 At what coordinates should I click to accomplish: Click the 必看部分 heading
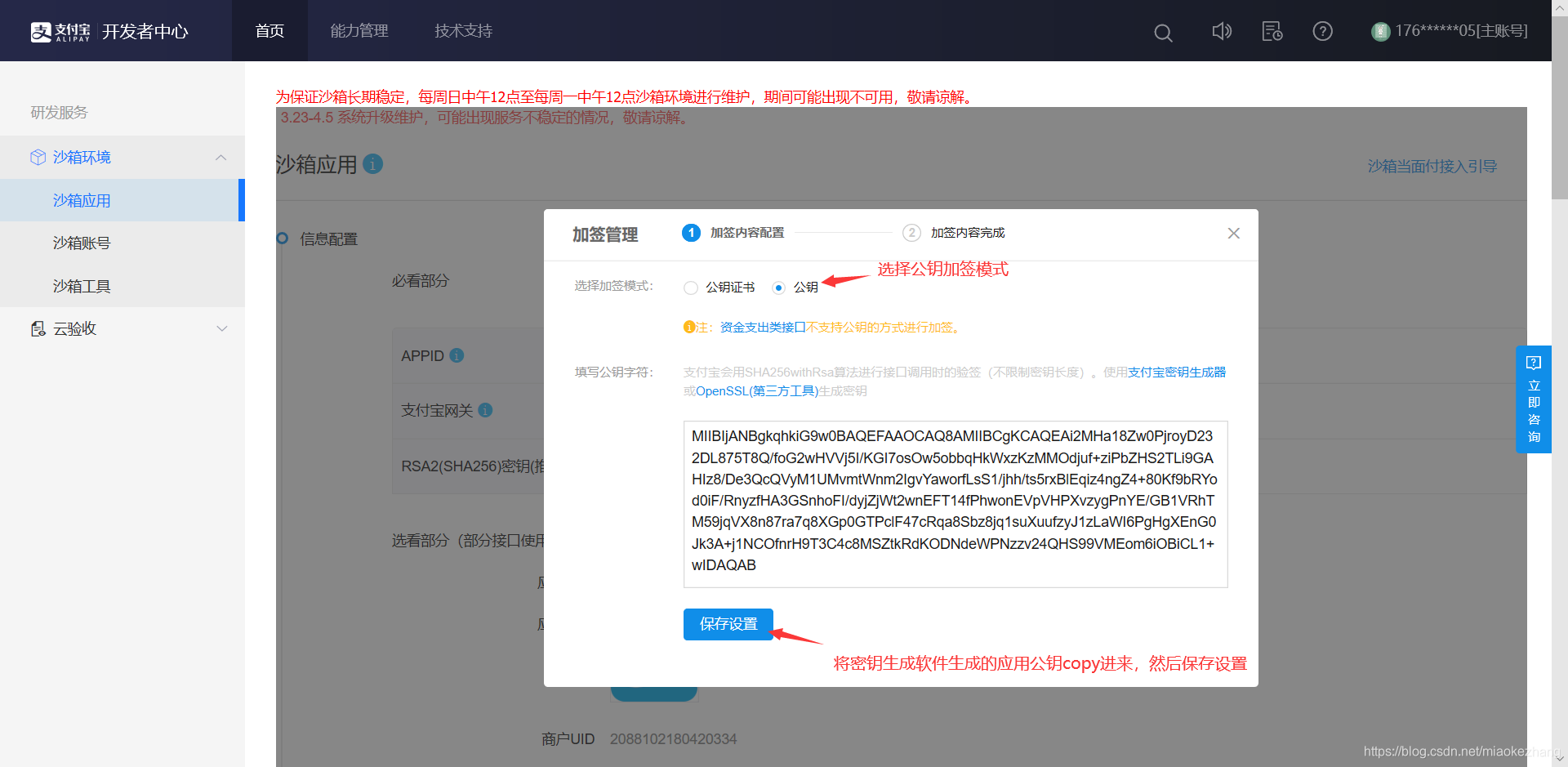(421, 281)
